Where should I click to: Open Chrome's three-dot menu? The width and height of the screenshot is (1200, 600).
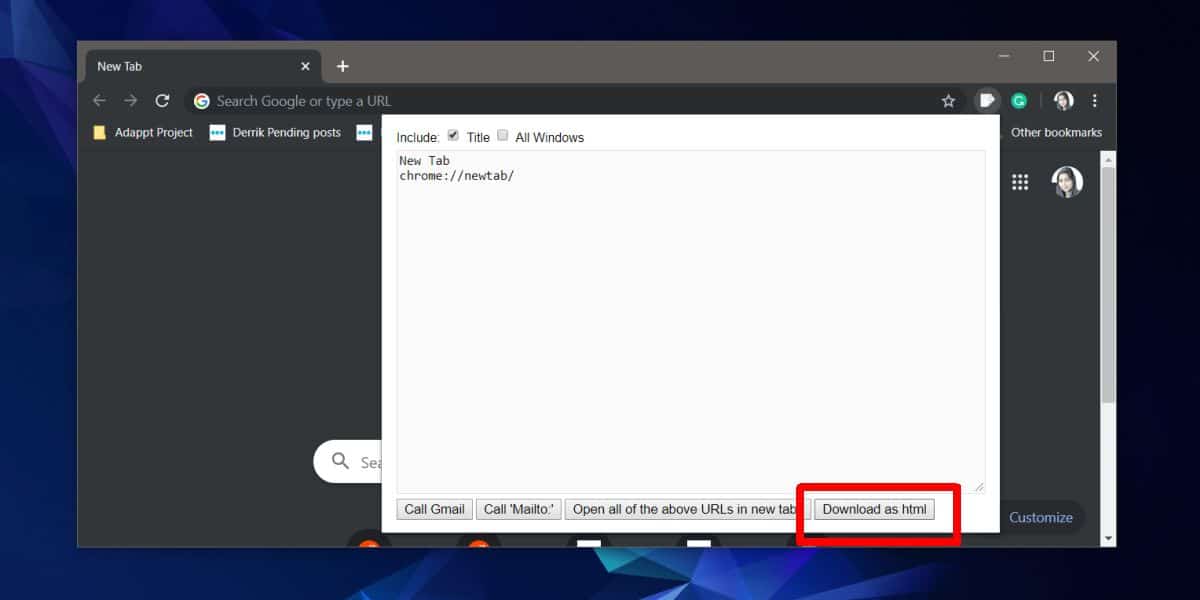coord(1095,101)
